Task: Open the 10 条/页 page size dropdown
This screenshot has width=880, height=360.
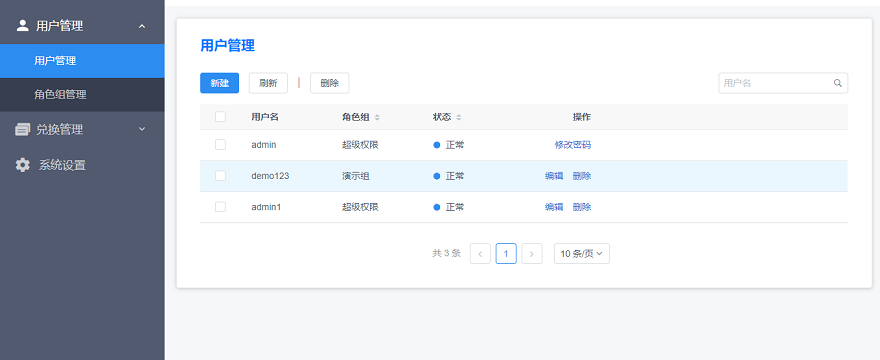Action: coord(581,253)
